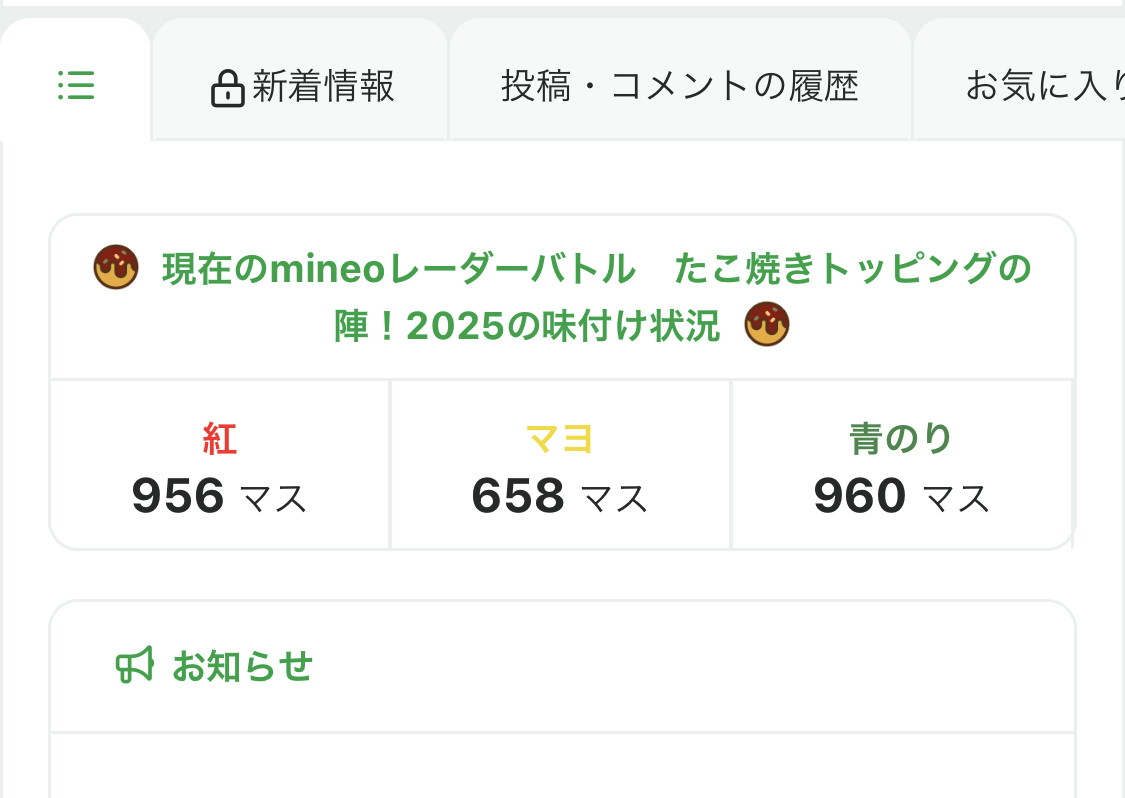Select the green 青のり team label
This screenshot has width=1125, height=798.
(x=901, y=439)
